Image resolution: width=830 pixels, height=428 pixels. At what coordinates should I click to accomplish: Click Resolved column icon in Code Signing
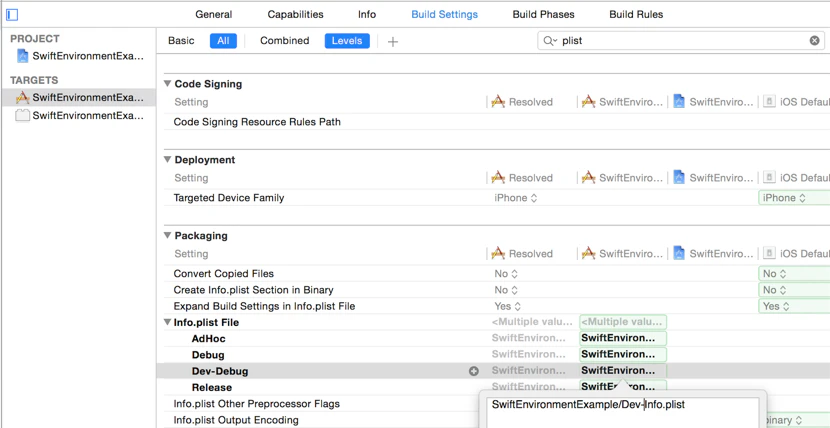tap(498, 102)
